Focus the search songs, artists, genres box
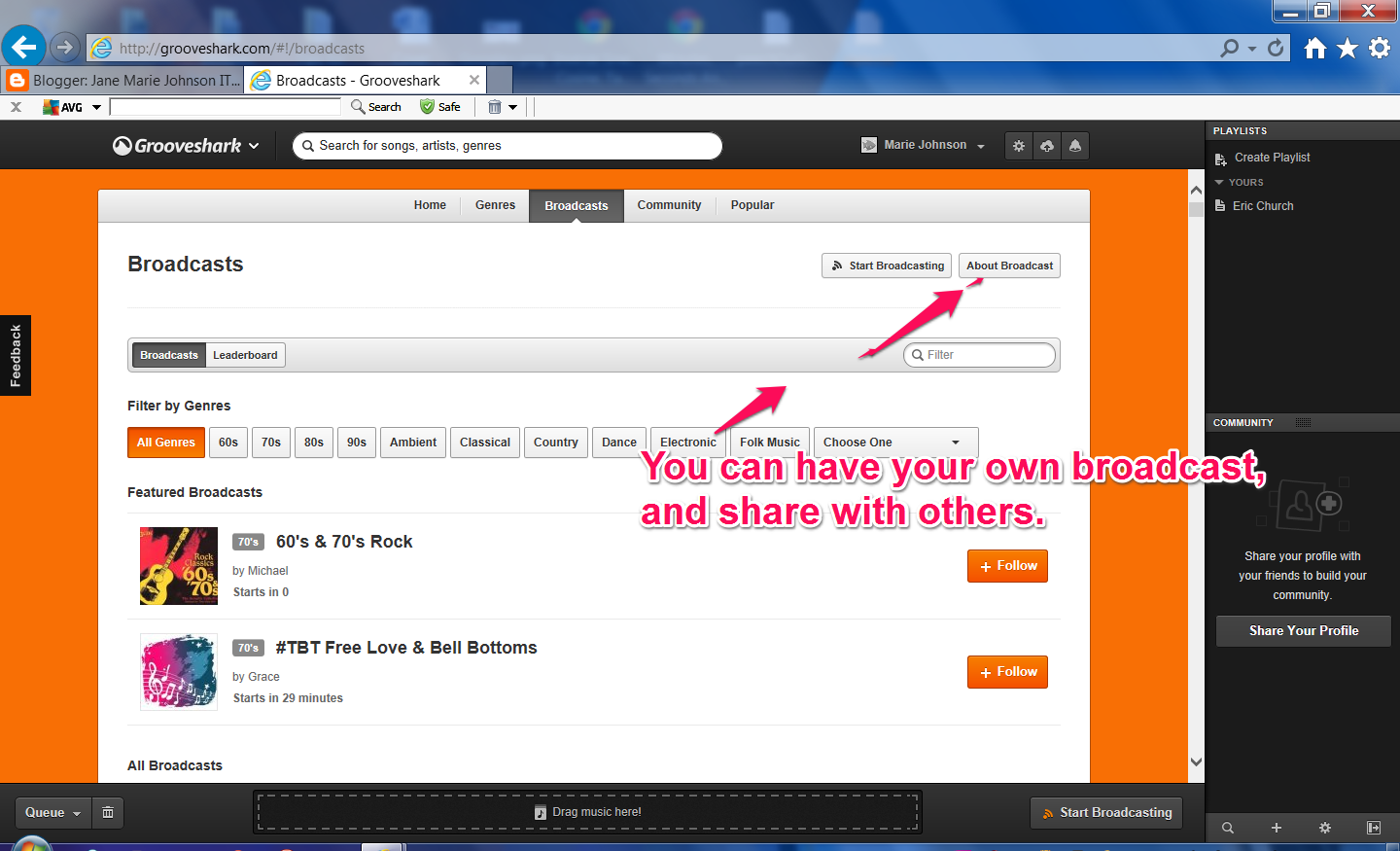The image size is (1400, 851). pyautogui.click(x=507, y=146)
